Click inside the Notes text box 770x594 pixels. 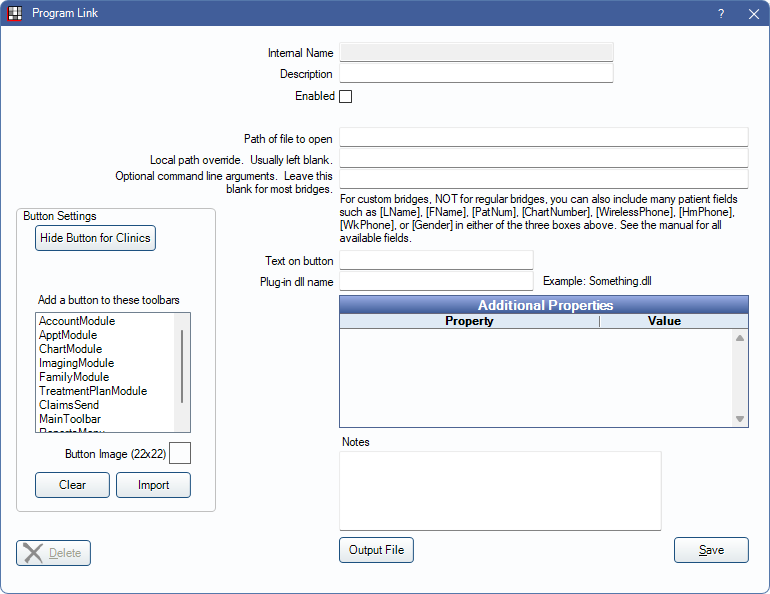tap(500, 490)
